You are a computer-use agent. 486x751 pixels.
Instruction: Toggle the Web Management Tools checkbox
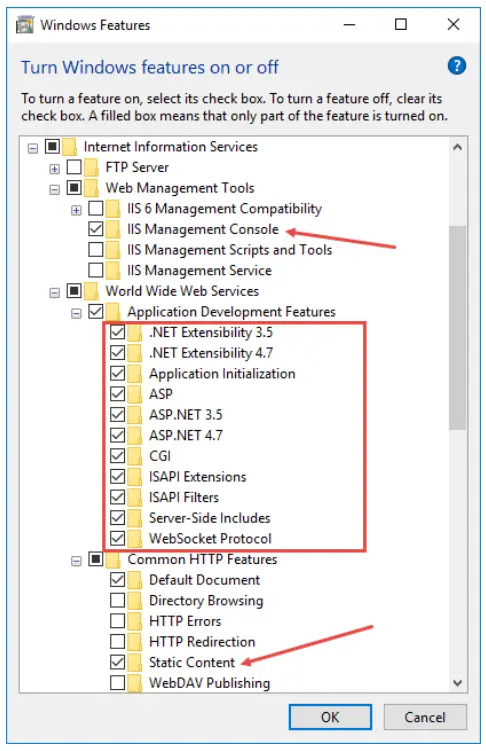[74, 187]
